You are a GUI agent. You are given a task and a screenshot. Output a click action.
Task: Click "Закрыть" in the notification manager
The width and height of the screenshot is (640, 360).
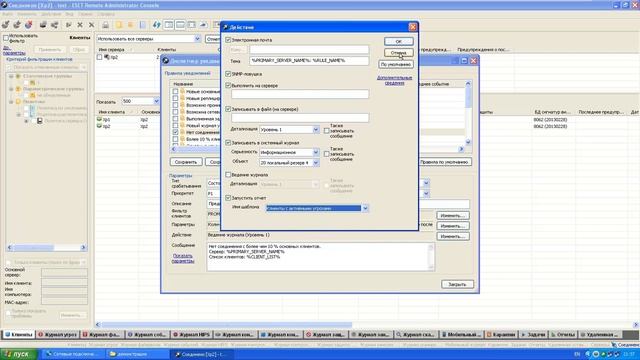457,284
